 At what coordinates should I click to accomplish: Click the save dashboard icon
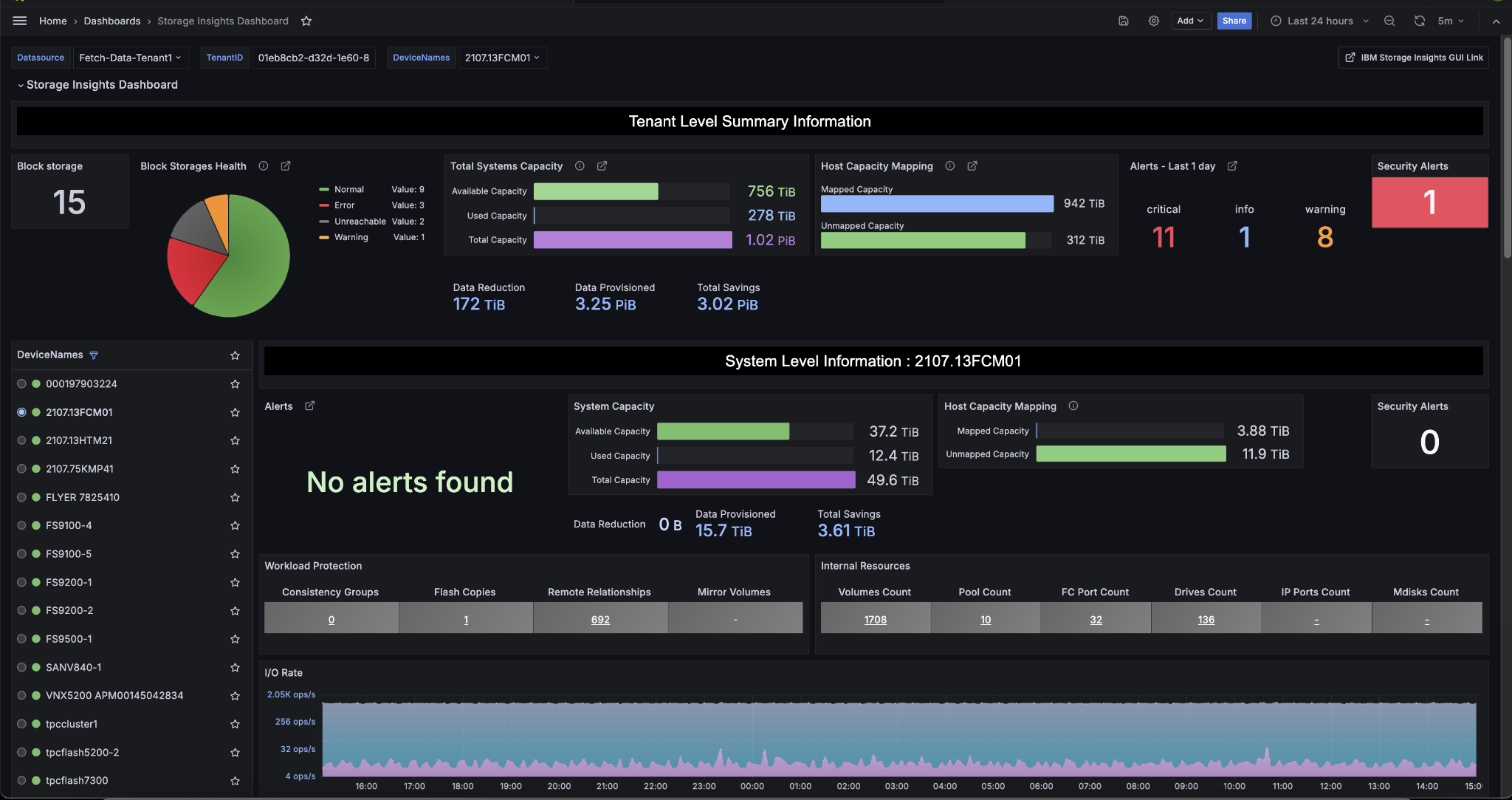click(x=1124, y=21)
